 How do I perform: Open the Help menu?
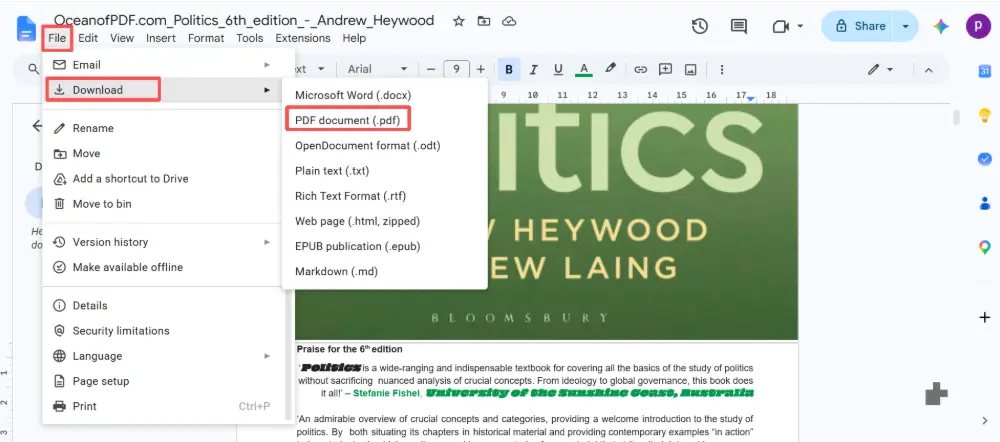coord(354,38)
